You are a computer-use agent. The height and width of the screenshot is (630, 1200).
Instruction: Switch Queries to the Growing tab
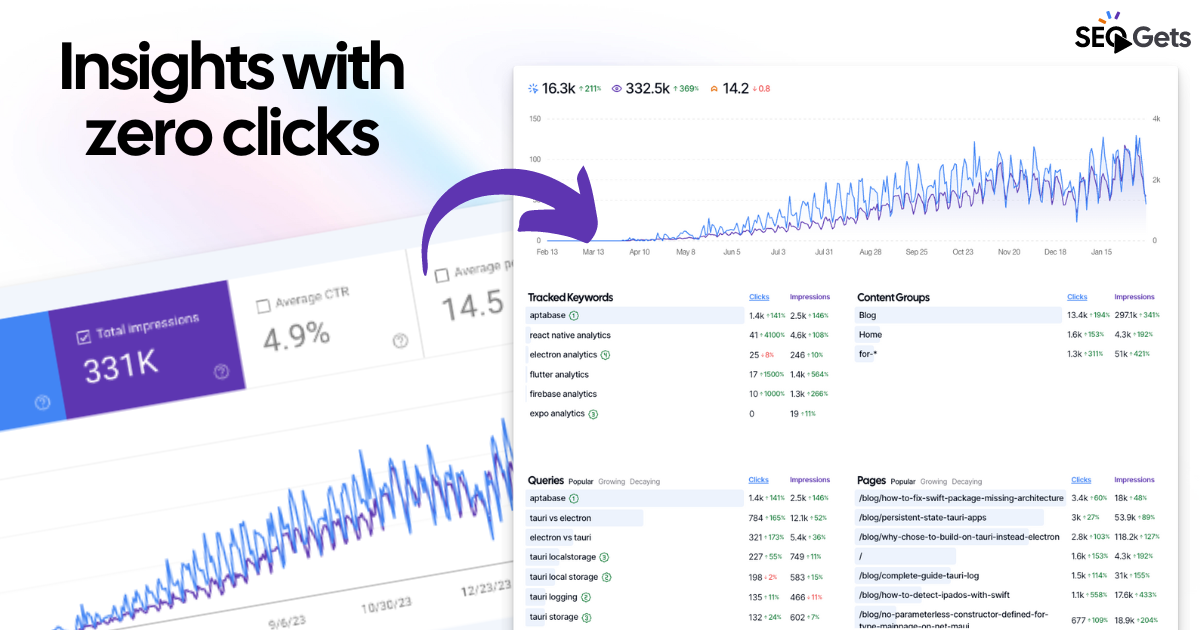[x=611, y=481]
